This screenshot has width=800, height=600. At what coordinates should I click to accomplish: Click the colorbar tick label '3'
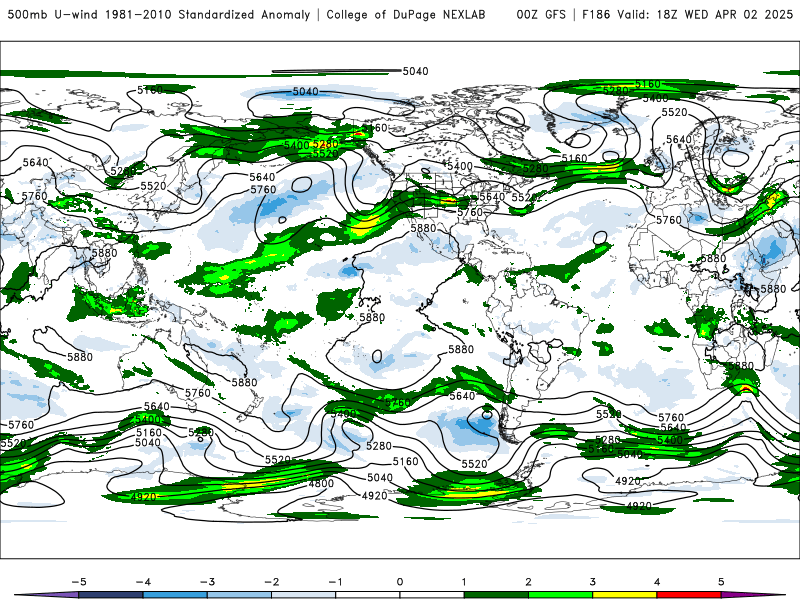(x=592, y=582)
